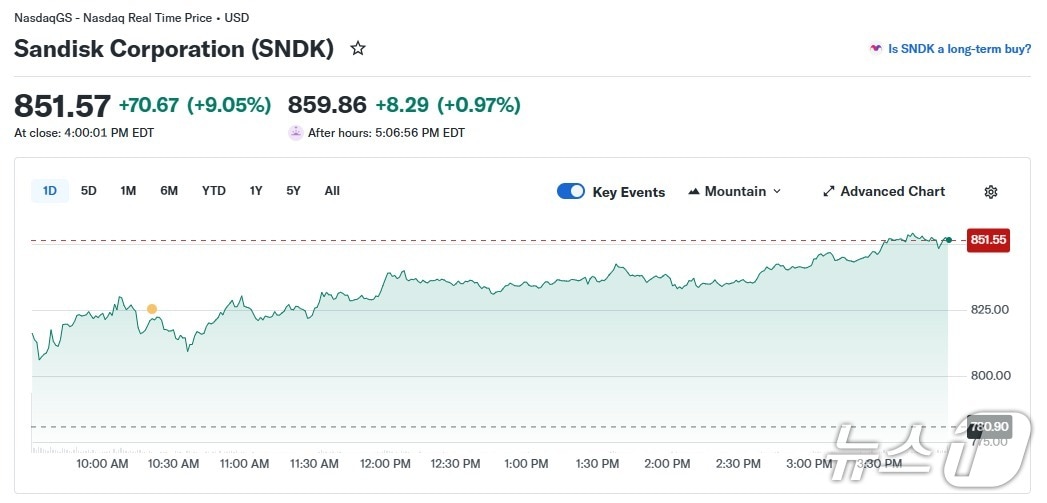The image size is (1047, 503).
Task: Open chart settings gear icon
Action: point(991,192)
